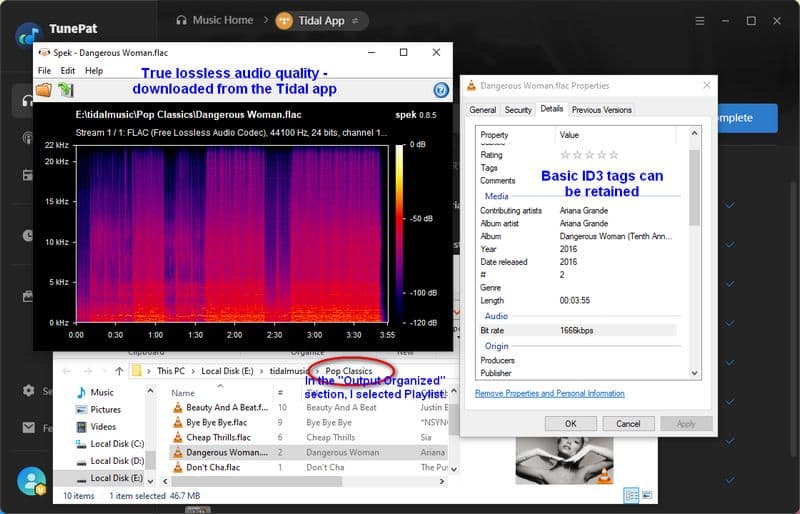Image resolution: width=800 pixels, height=514 pixels.
Task: Select Local Disk (D:) in navigation pane
Action: pos(117,461)
